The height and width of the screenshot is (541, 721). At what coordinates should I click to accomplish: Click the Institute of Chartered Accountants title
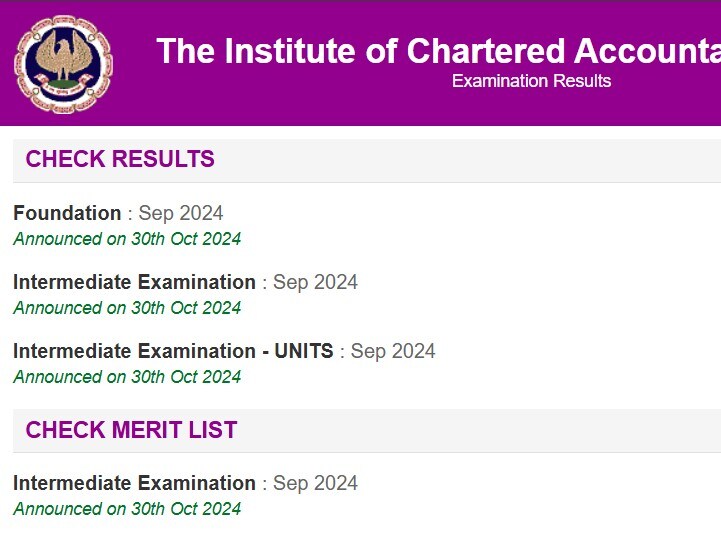click(438, 51)
